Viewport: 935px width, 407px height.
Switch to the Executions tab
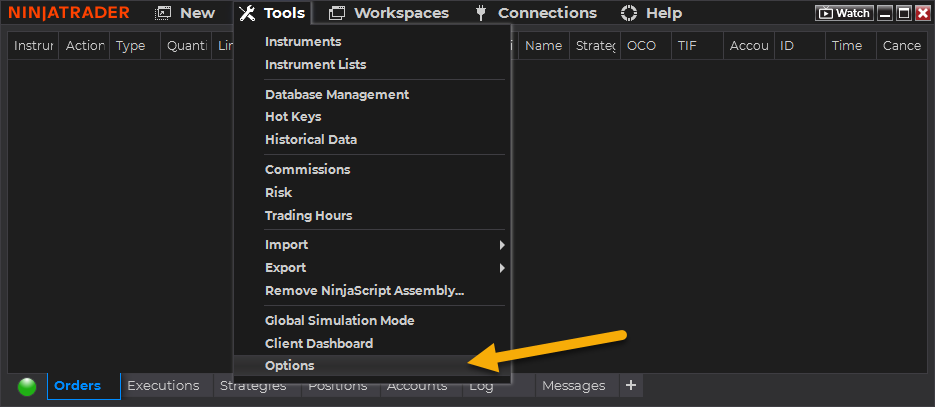[x=163, y=386]
